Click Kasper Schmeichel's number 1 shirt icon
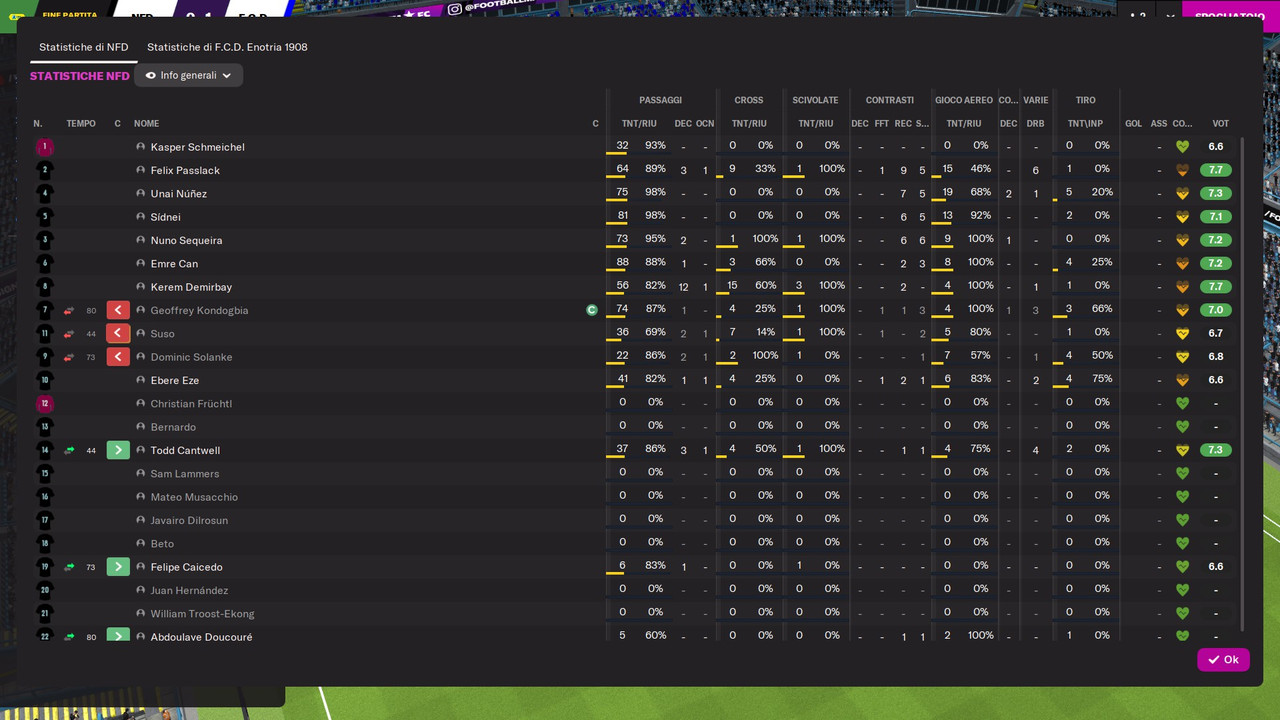1280x720 pixels. coord(44,147)
